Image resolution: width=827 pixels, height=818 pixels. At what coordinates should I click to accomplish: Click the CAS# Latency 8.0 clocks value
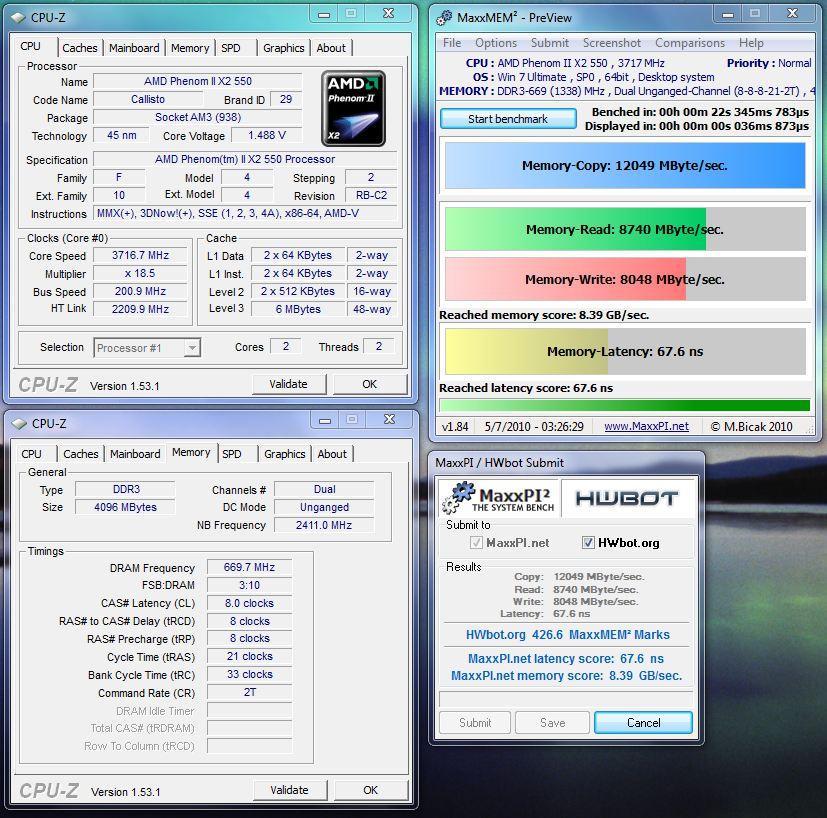249,603
